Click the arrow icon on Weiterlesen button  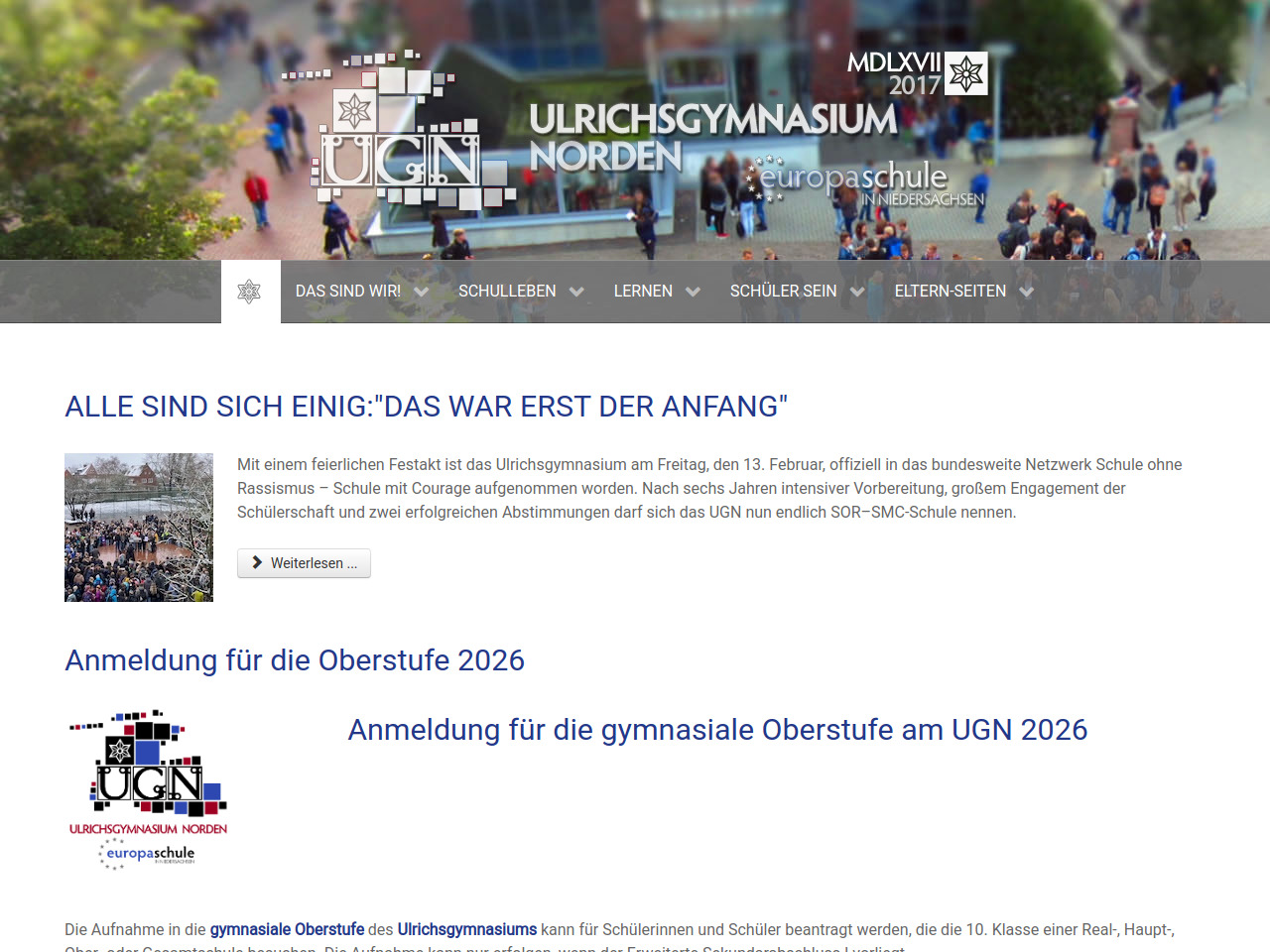[258, 562]
